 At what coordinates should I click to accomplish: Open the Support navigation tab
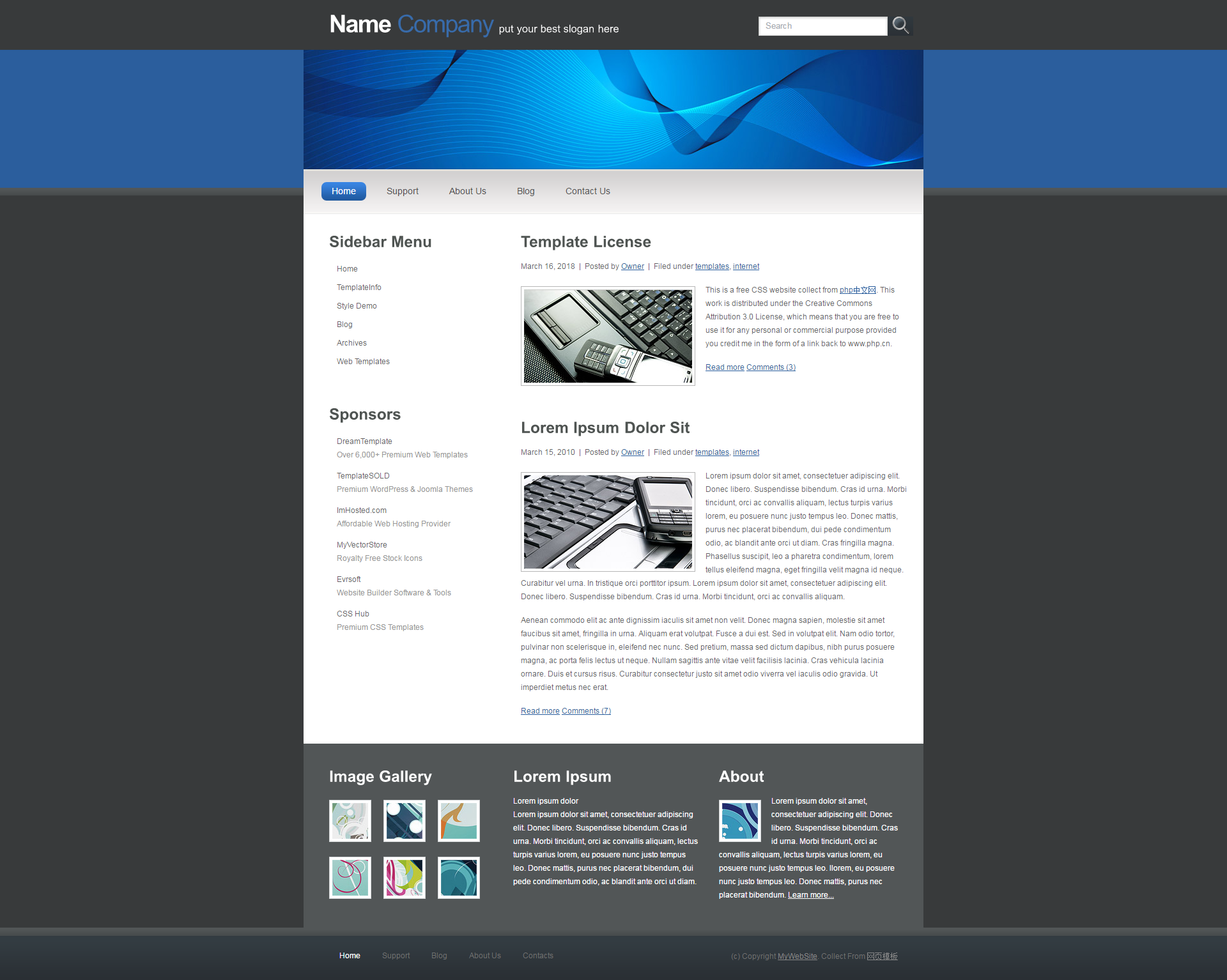(x=403, y=191)
